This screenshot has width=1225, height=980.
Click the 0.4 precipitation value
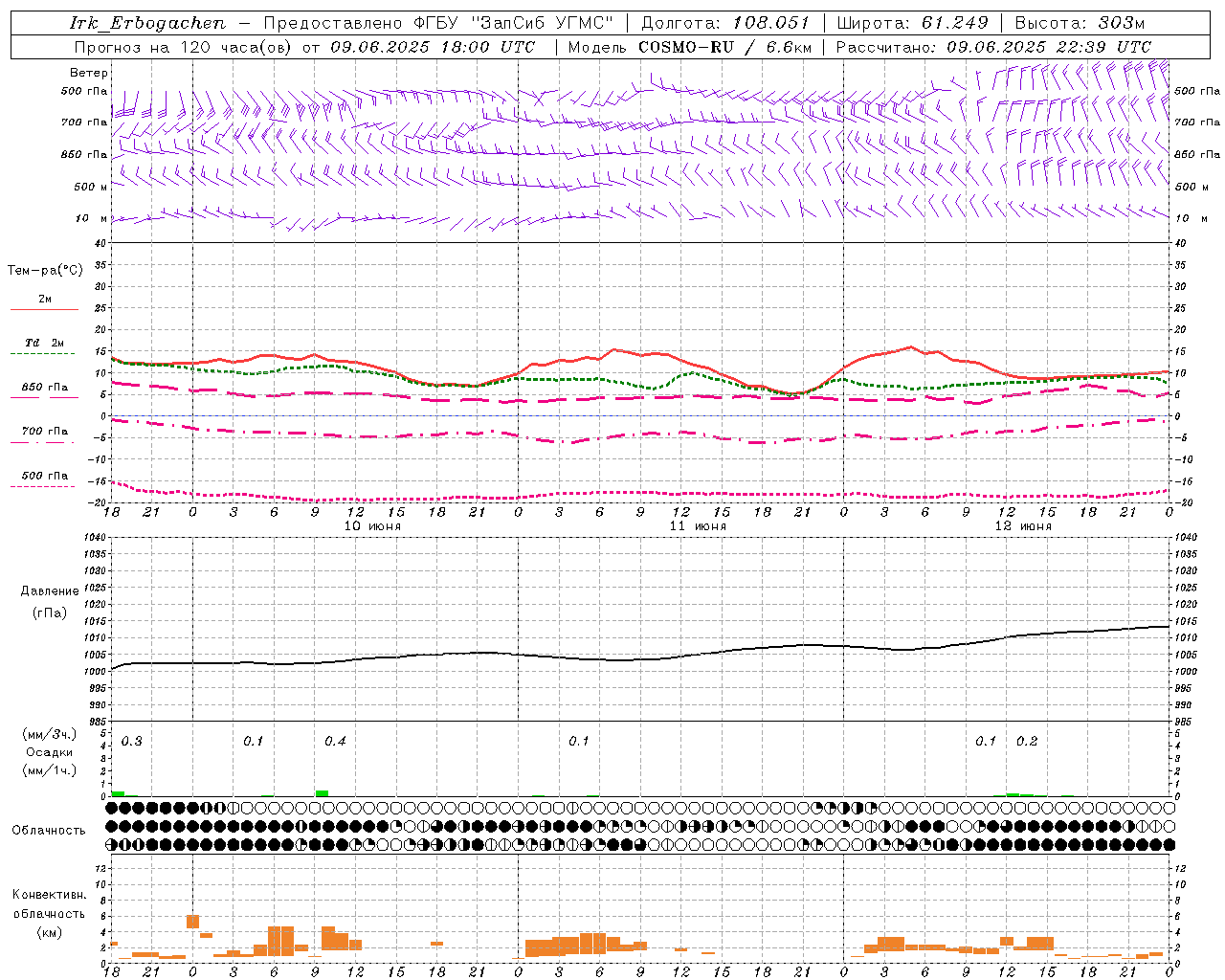pyautogui.click(x=335, y=742)
